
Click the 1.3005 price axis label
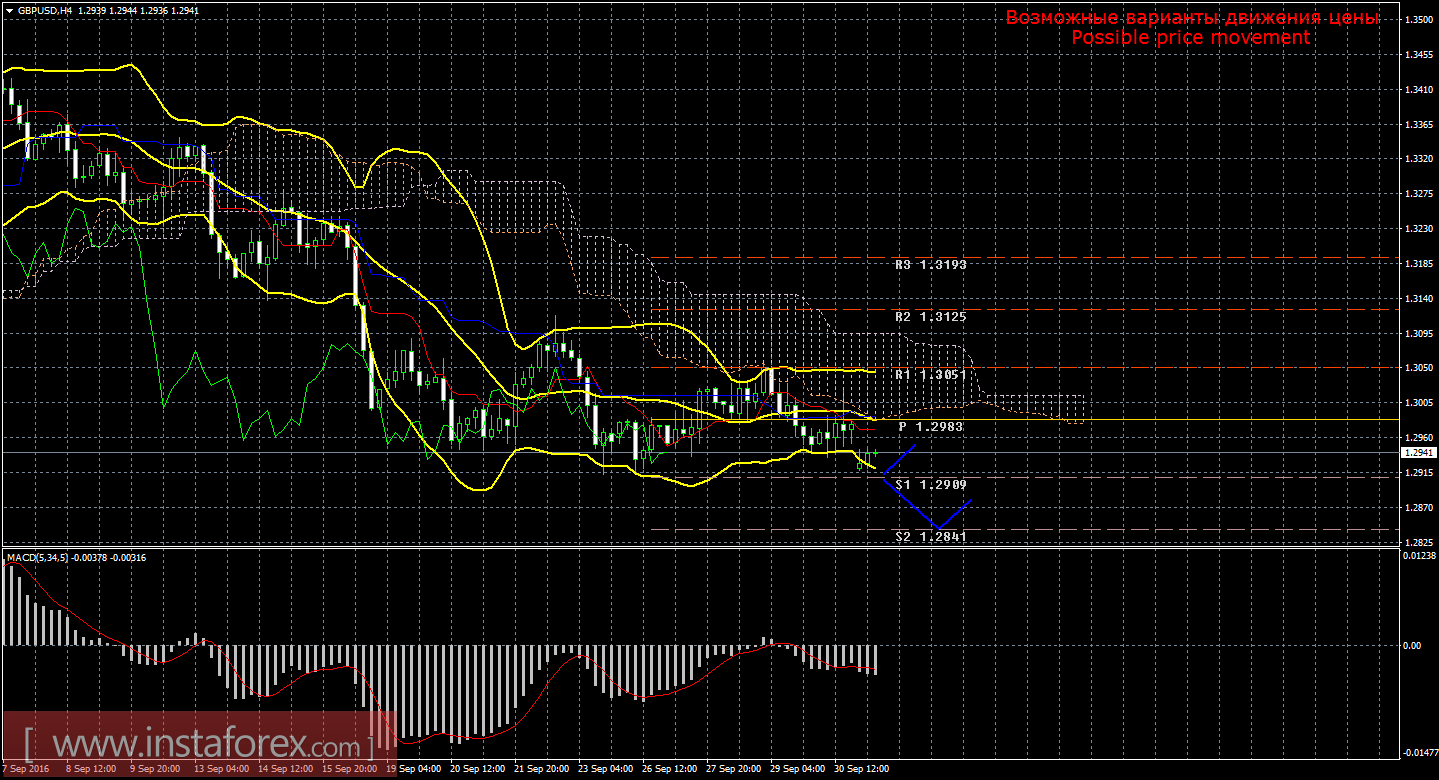(x=1418, y=403)
